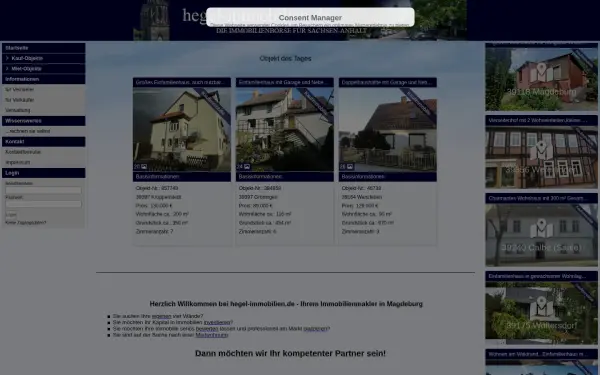The height and width of the screenshot is (375, 600).
Task: Open the 39116 Magdeburg property thumbnail
Action: 541,79
